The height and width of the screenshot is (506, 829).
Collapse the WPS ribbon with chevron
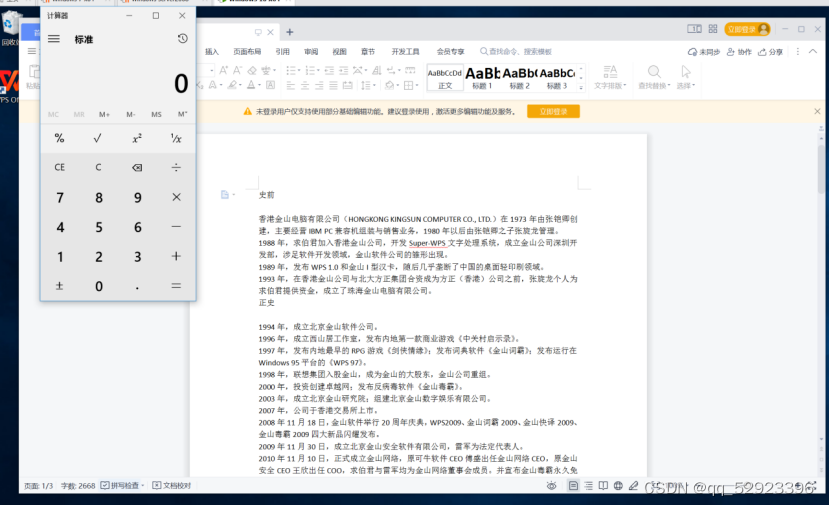(813, 51)
